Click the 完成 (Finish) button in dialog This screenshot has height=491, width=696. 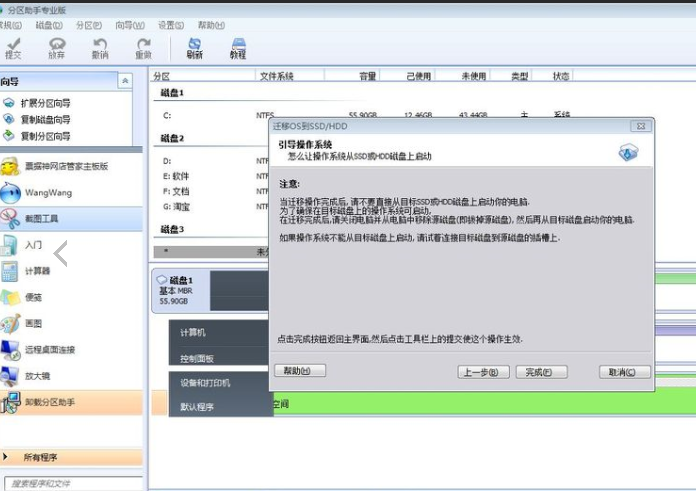534,372
